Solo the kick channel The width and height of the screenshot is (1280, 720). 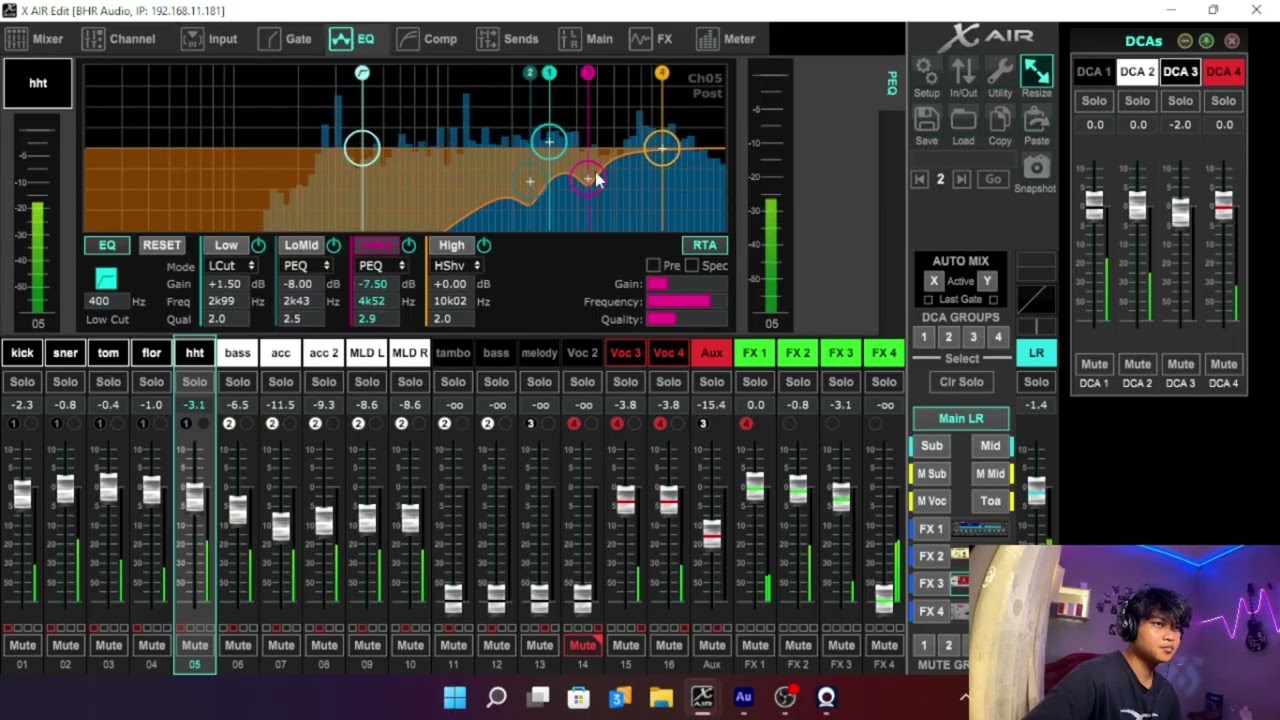[x=22, y=382]
